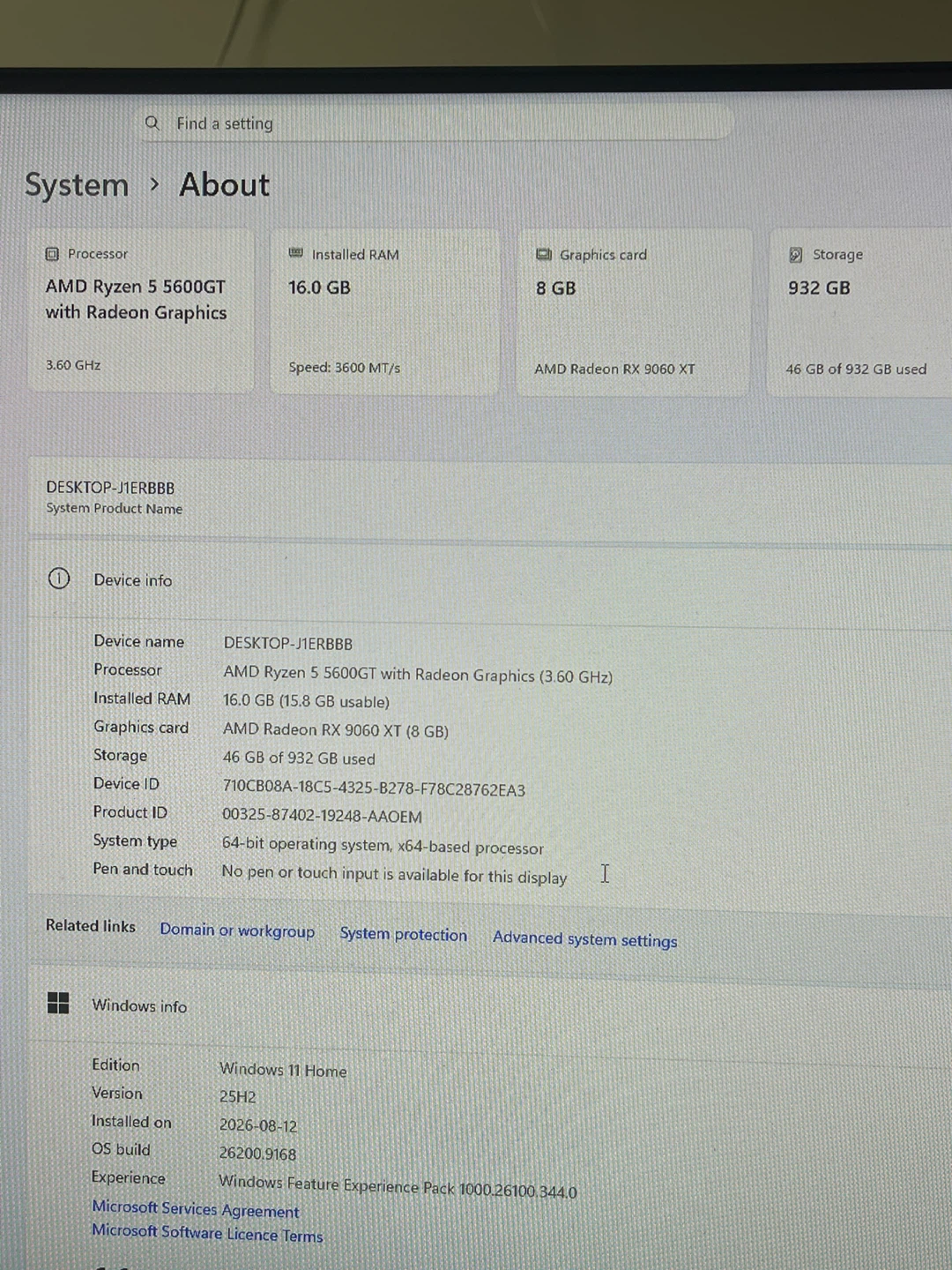
Task: Click the Windows 11 Home edition value
Action: (283, 1070)
